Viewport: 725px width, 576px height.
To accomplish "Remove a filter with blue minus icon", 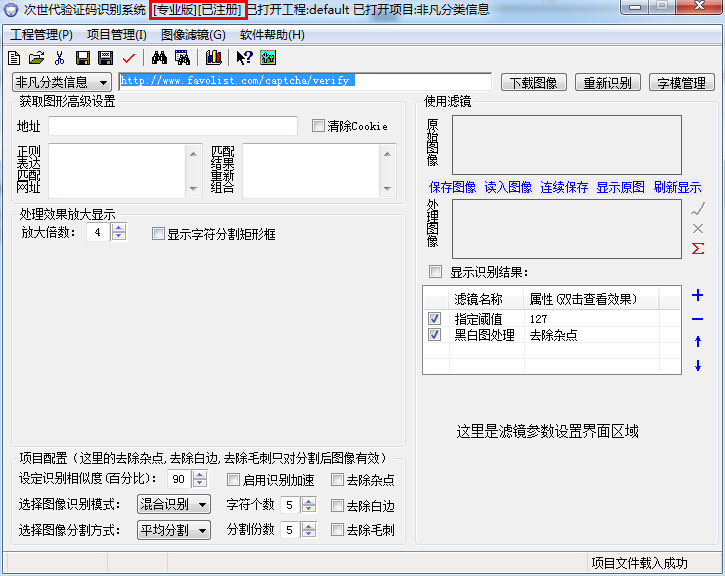I will tap(697, 319).
